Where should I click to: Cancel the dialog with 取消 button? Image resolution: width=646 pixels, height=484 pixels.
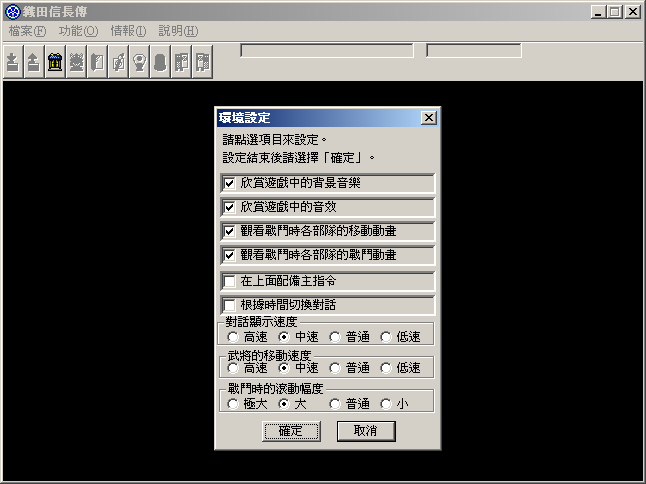pos(366,431)
